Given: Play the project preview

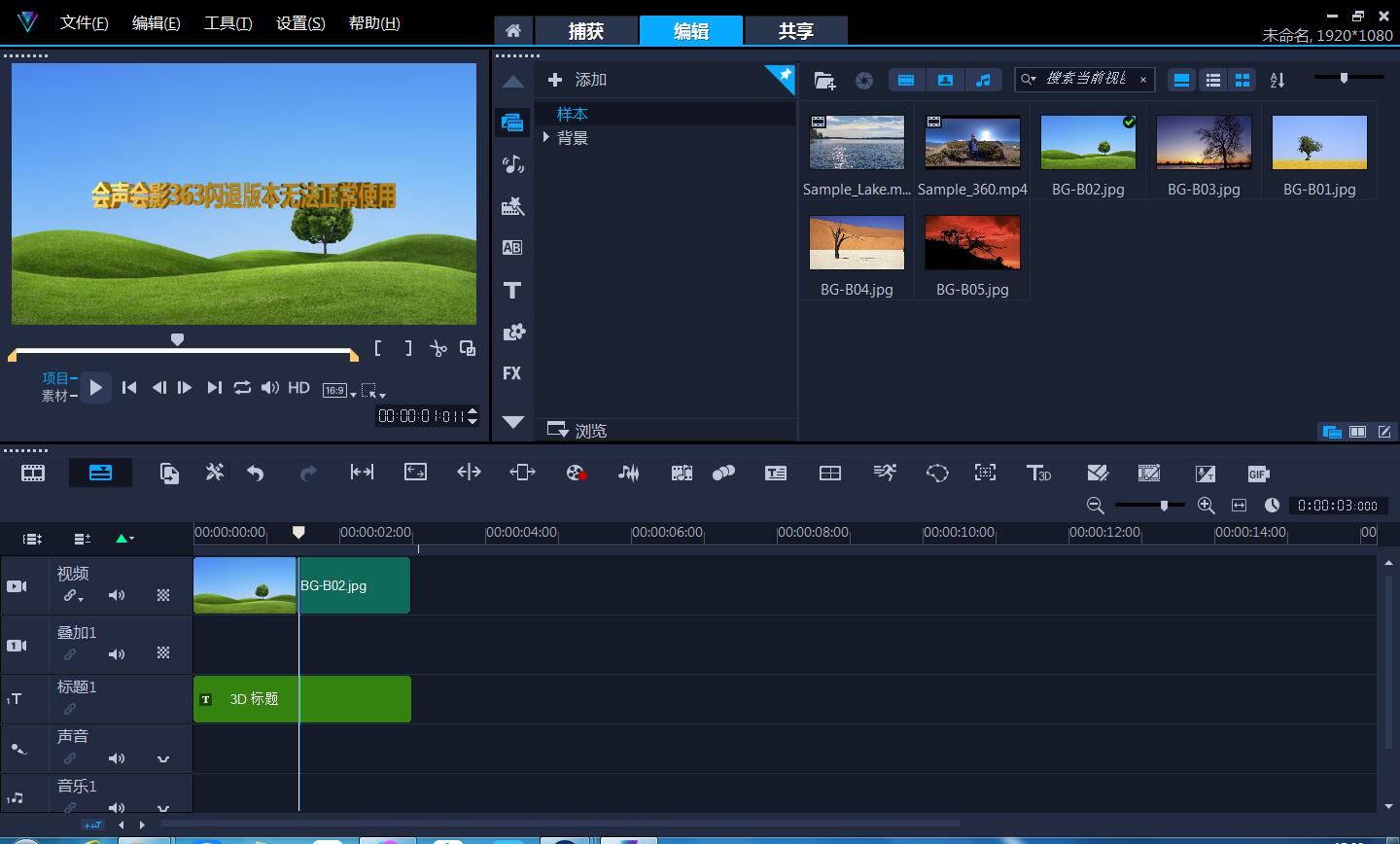Looking at the screenshot, I should coord(95,387).
